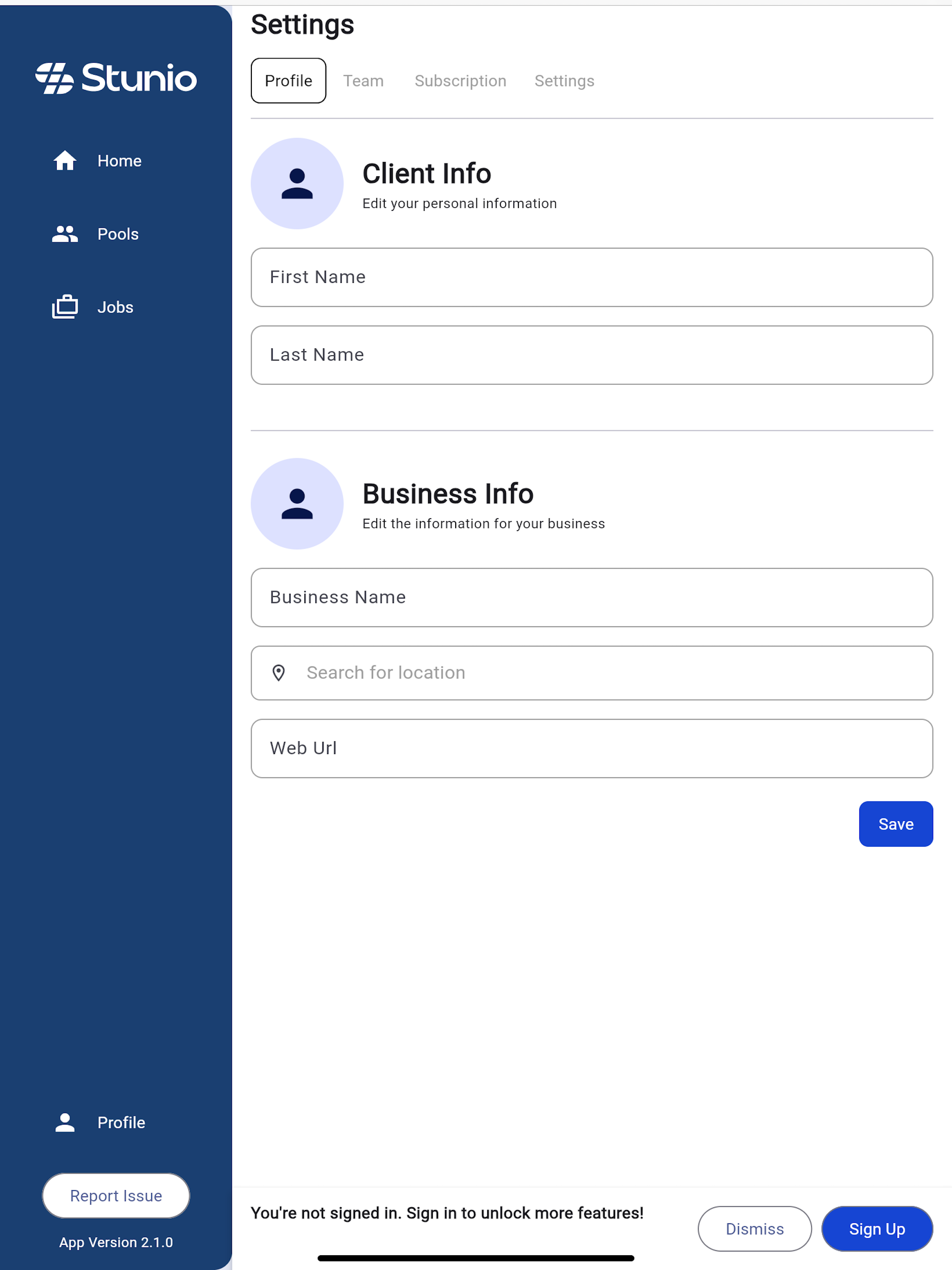The image size is (952, 1270).
Task: Click the 'You're not signed in' message
Action: (x=447, y=1213)
